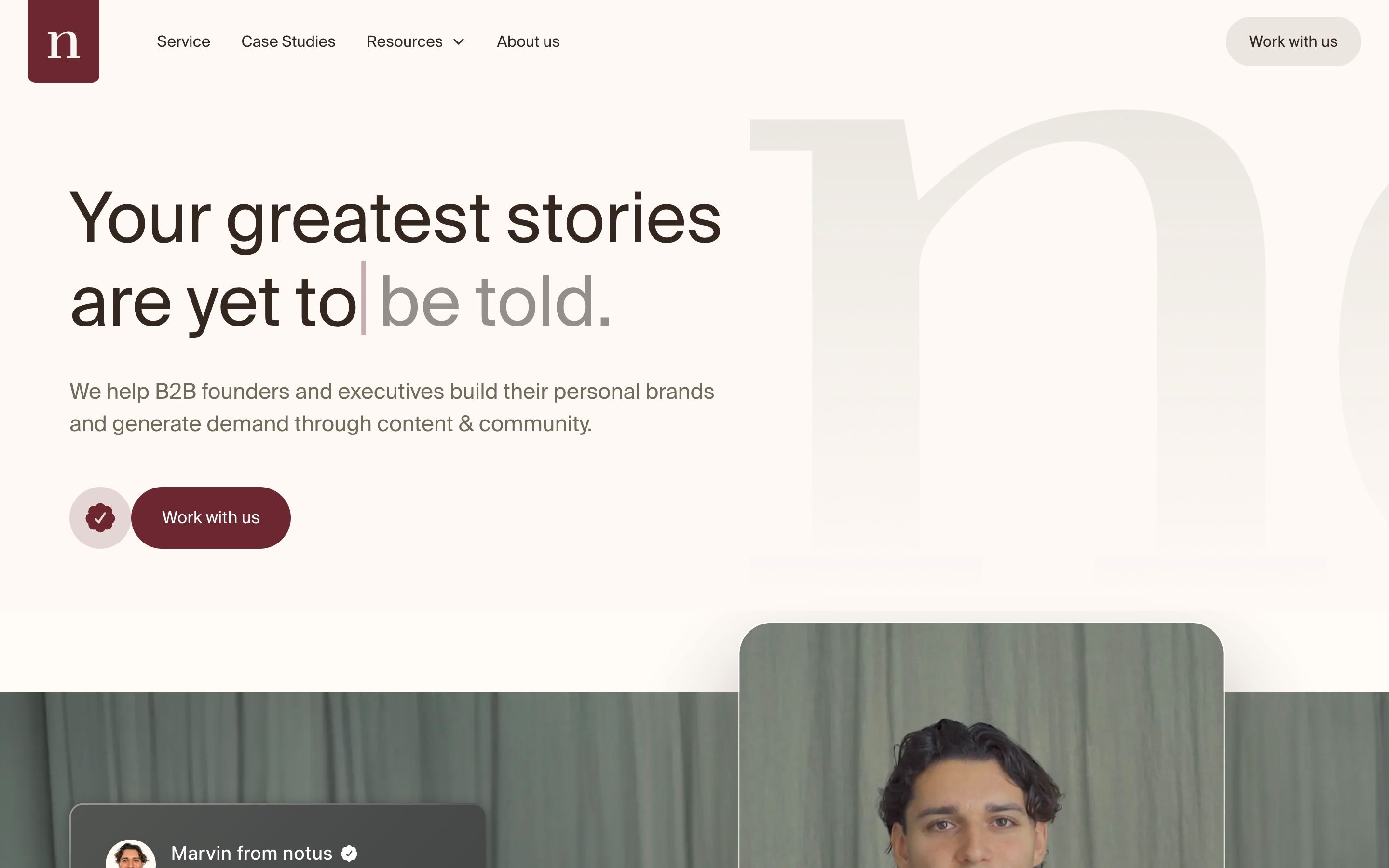Screen dimensions: 1389x868
Task: Click the pink typing cursor bar
Action: coord(363,298)
